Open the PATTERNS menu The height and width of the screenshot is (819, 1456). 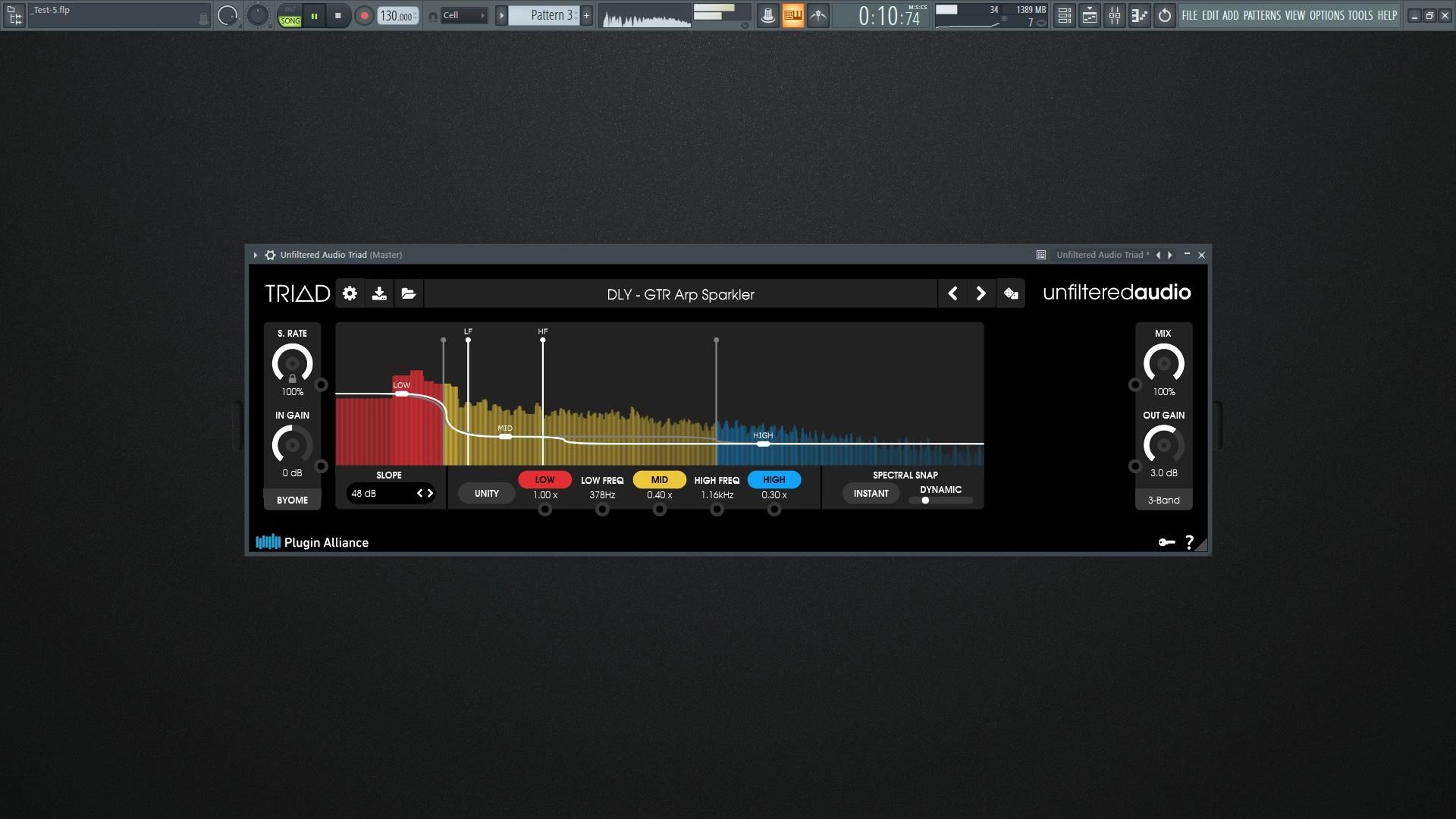[x=1262, y=15]
